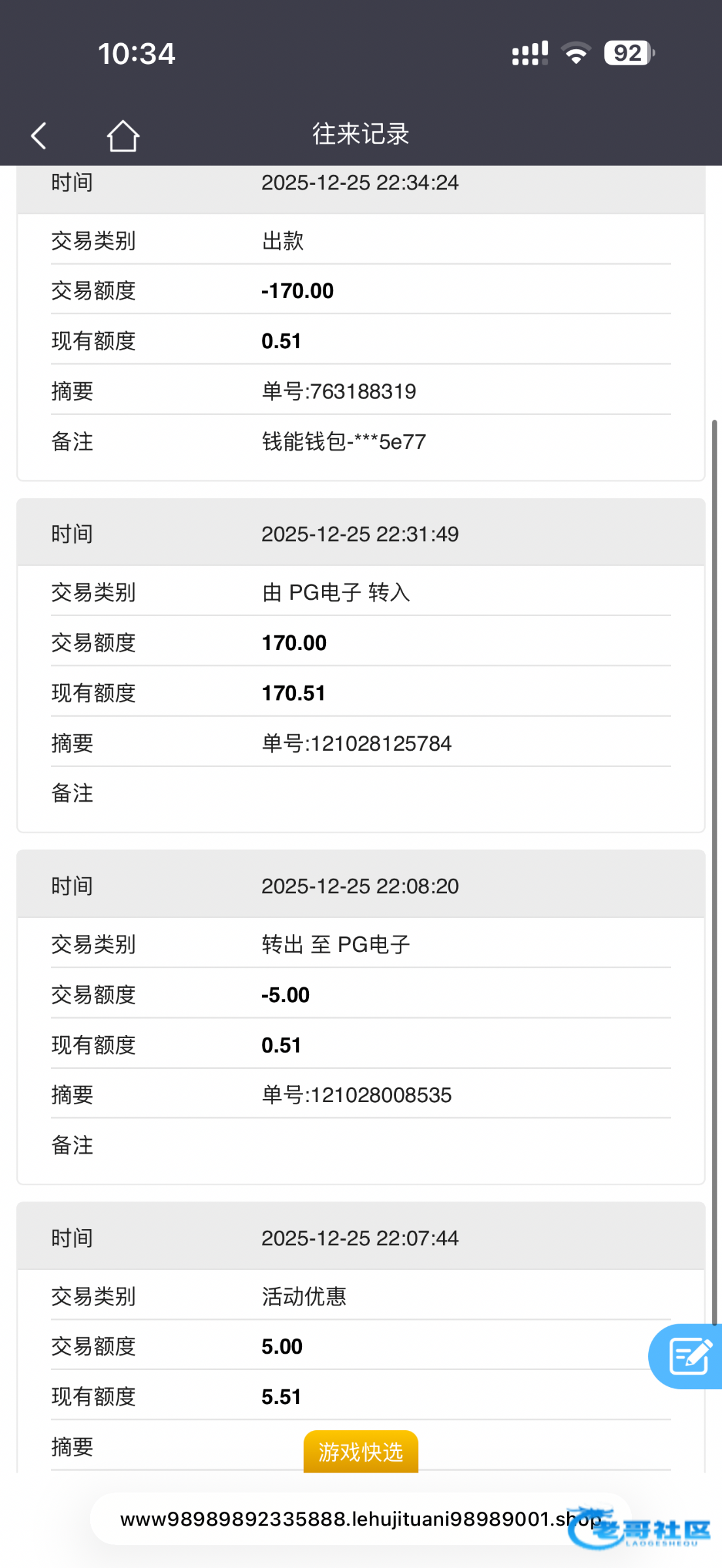Tap the 活动优惠 transaction type entry

pyautogui.click(x=304, y=1296)
